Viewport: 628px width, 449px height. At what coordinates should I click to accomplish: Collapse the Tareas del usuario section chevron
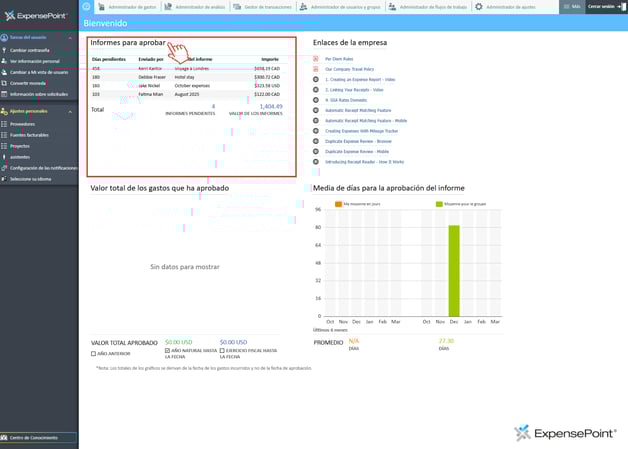click(x=70, y=38)
